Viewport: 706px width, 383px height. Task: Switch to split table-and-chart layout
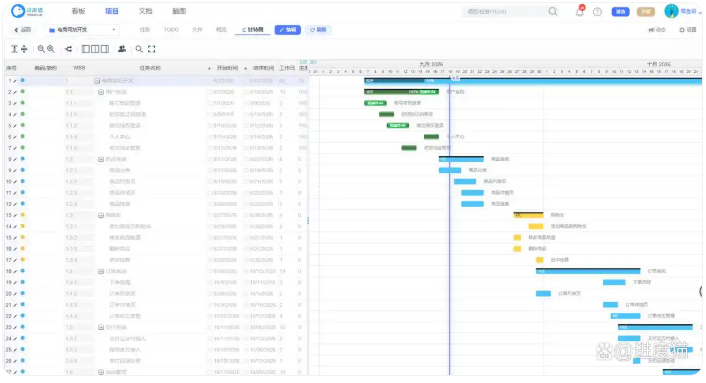point(95,49)
